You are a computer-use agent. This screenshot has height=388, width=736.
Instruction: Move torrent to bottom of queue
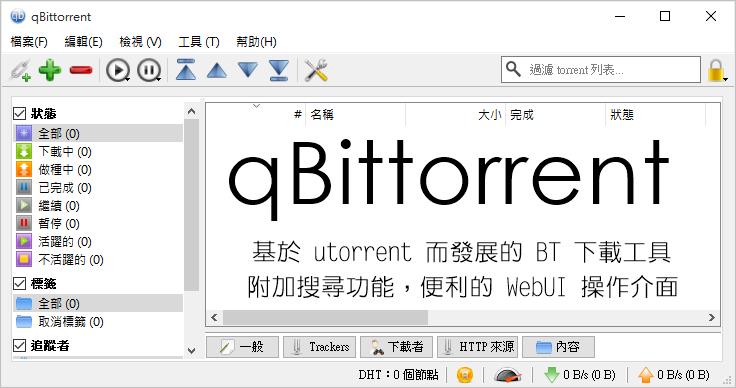279,70
